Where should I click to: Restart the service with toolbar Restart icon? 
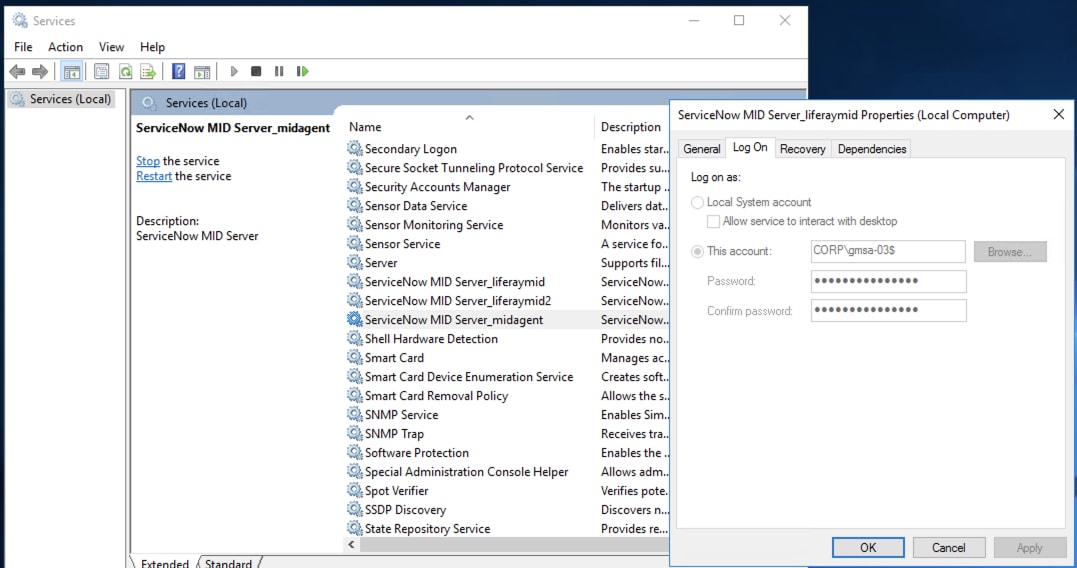(302, 71)
